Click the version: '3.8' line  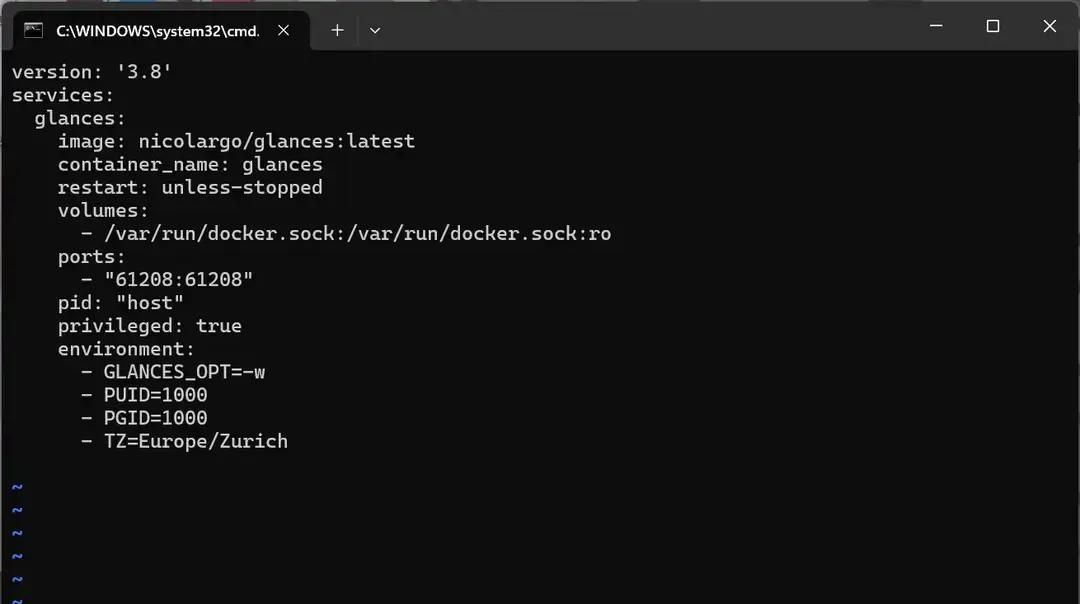pos(90,71)
